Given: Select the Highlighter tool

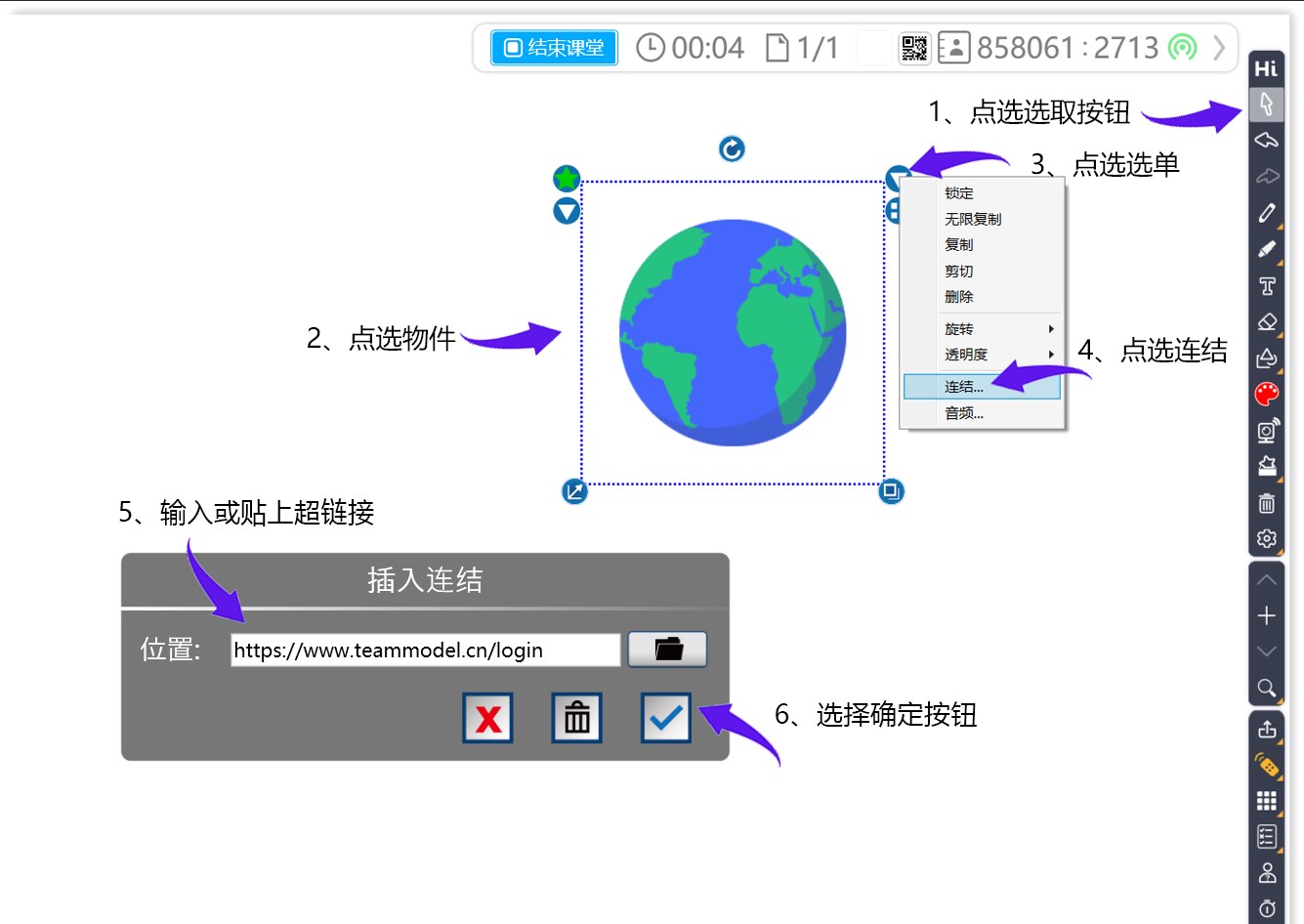Looking at the screenshot, I should click(1266, 249).
